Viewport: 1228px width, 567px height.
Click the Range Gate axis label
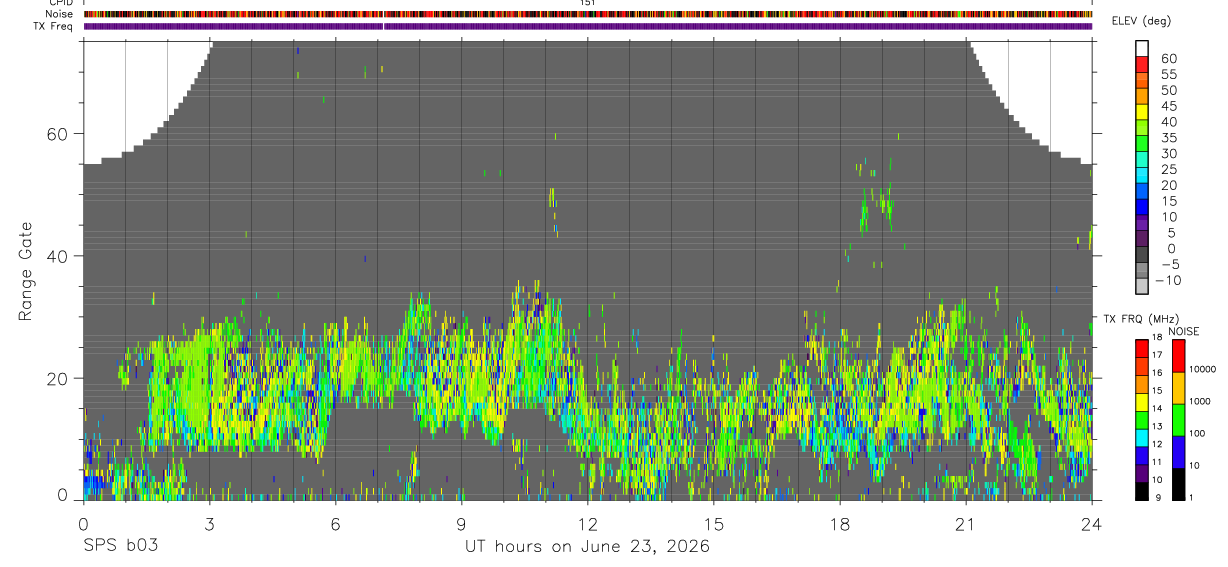point(26,272)
